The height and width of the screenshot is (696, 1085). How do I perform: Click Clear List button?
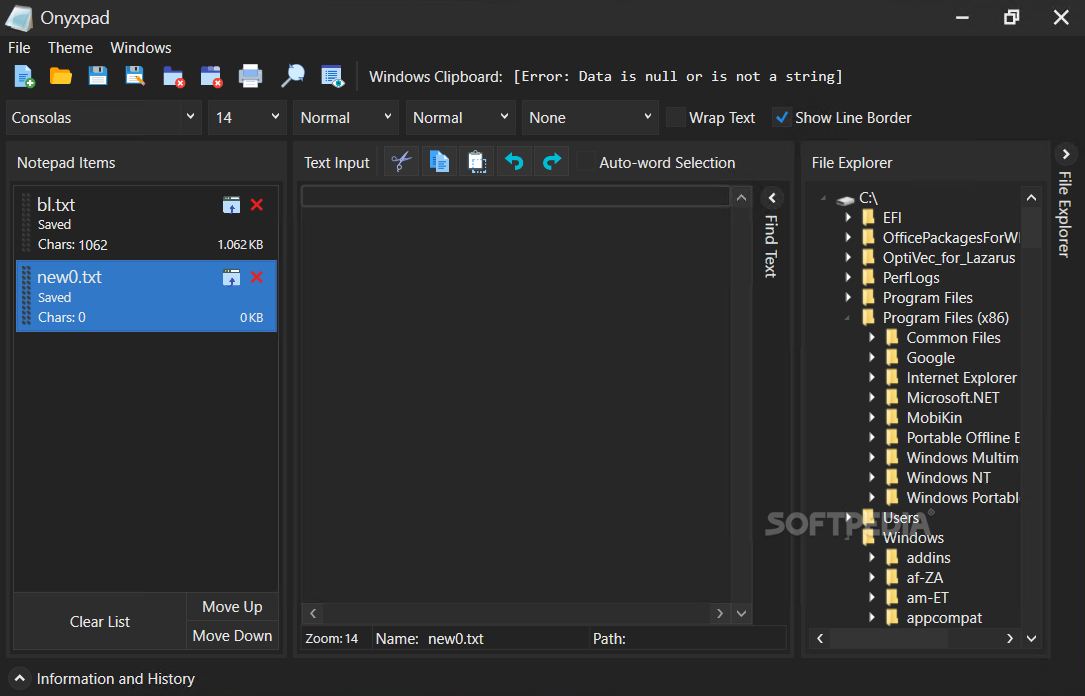click(100, 622)
